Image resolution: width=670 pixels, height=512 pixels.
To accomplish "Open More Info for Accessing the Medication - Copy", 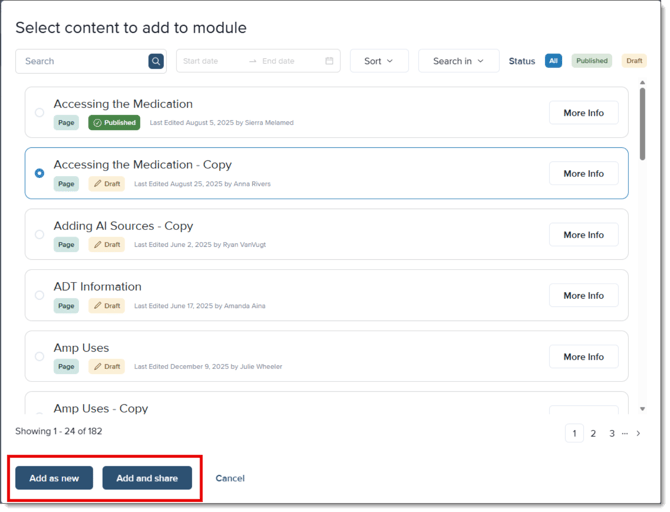I will coord(584,174).
